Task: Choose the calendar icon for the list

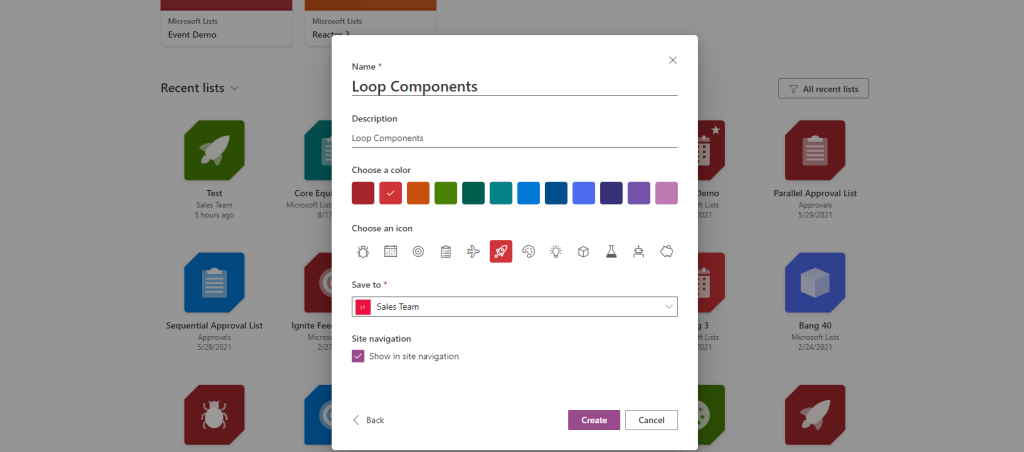Action: click(x=391, y=251)
